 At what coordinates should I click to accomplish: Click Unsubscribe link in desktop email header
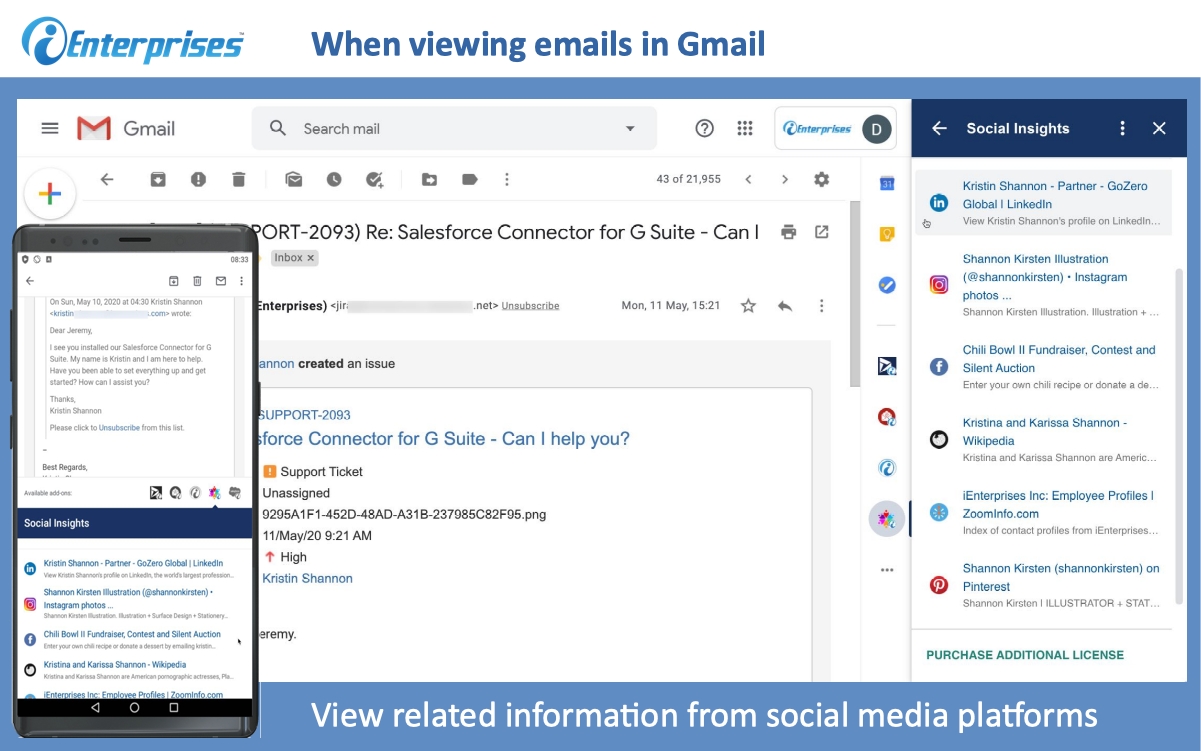(530, 306)
